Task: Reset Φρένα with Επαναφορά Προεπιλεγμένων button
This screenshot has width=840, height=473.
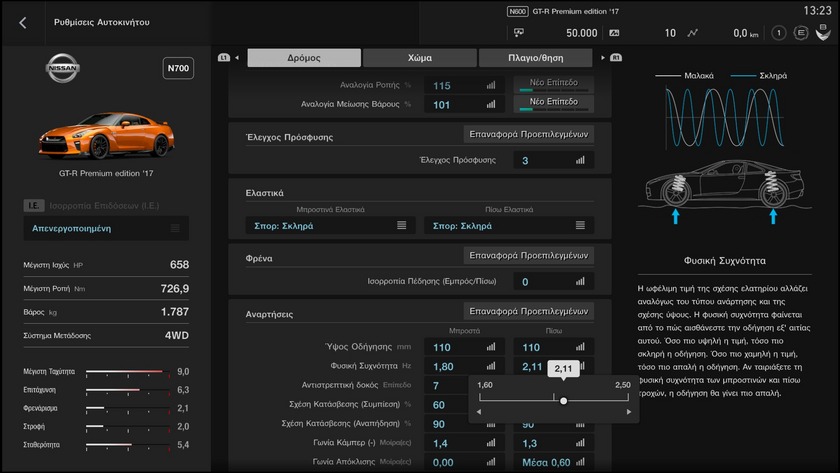Action: pos(528,256)
